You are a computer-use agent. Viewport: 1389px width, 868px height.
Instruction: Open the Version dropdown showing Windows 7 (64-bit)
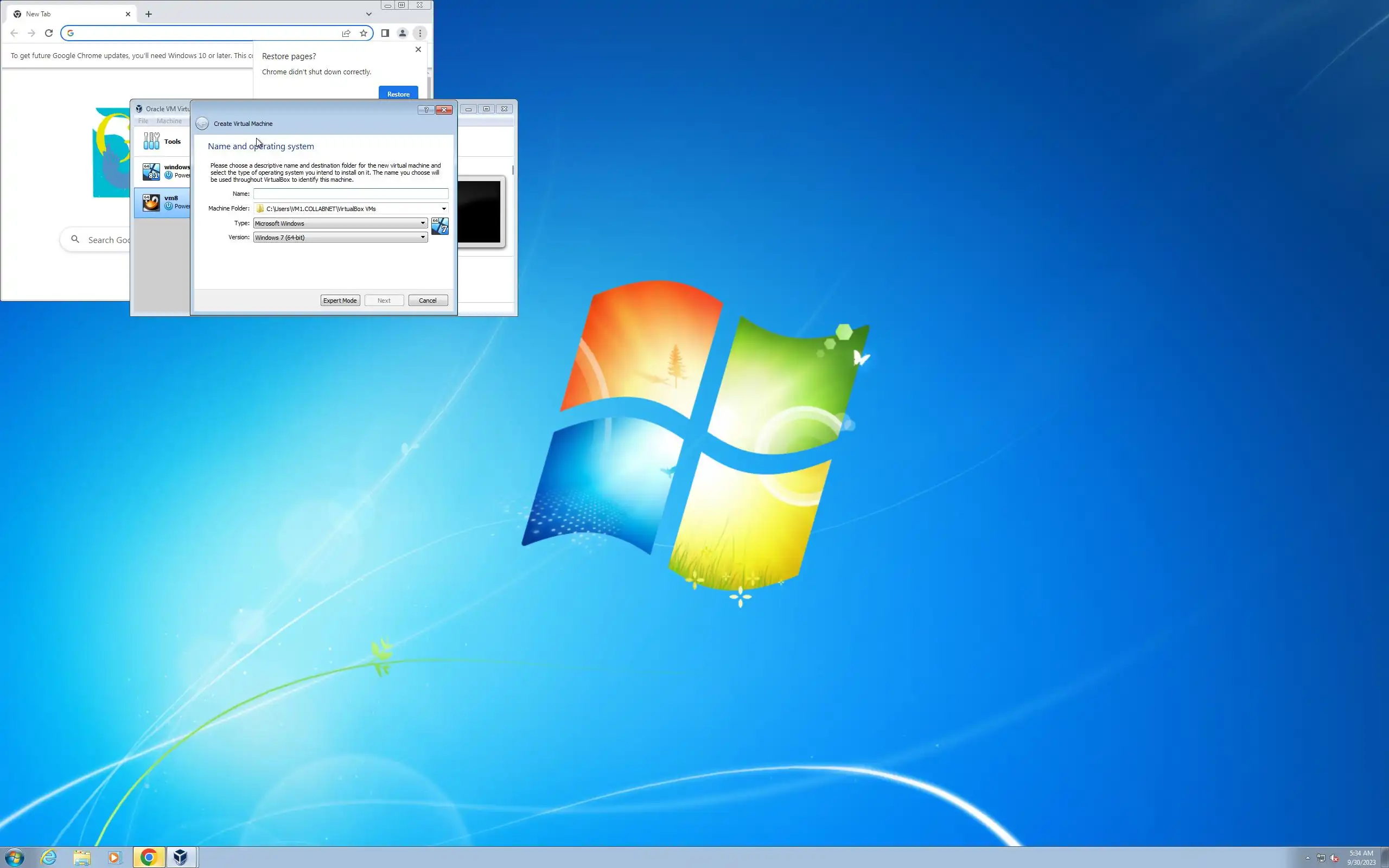pos(340,238)
